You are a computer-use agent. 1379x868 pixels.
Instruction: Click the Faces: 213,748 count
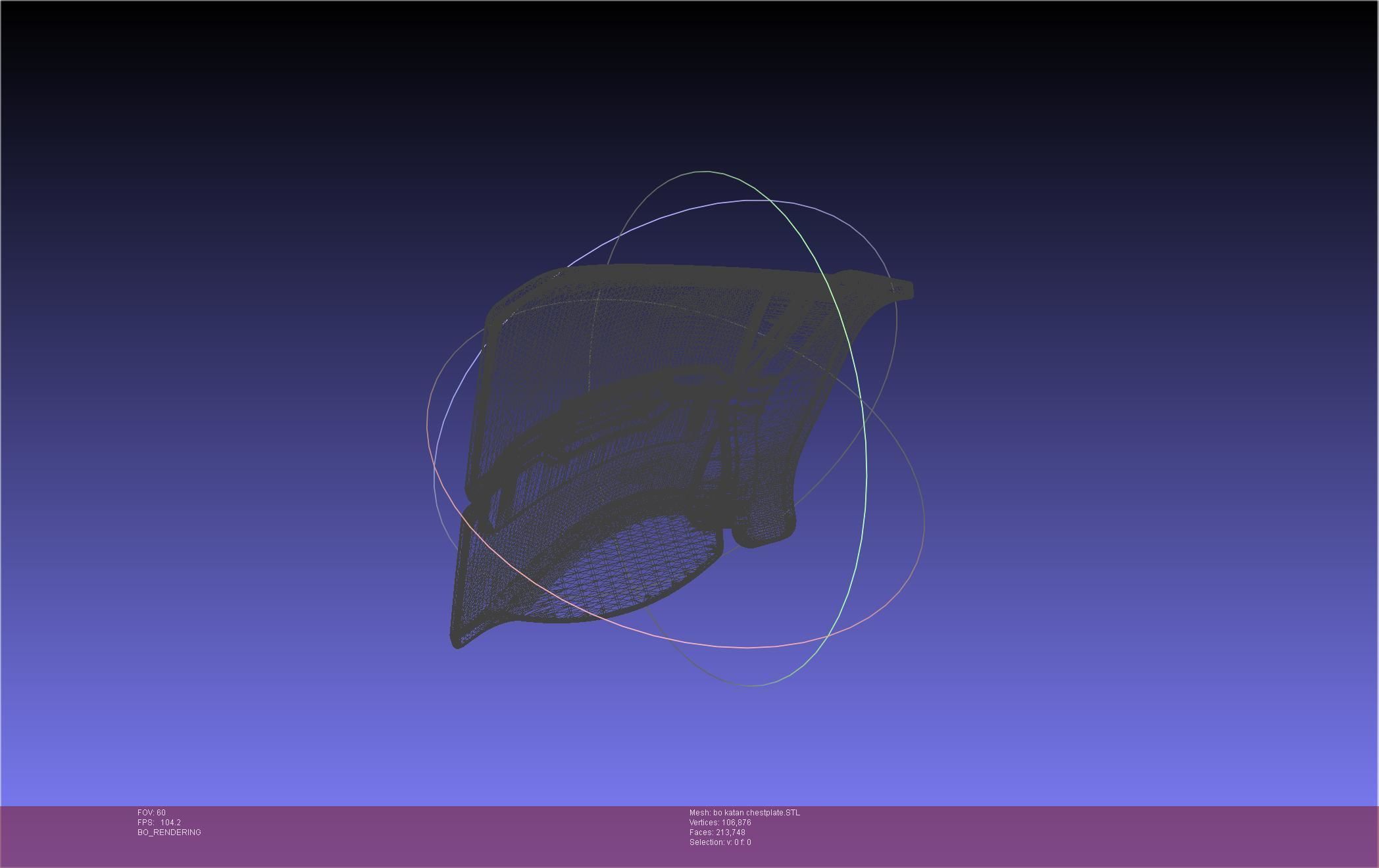point(717,832)
